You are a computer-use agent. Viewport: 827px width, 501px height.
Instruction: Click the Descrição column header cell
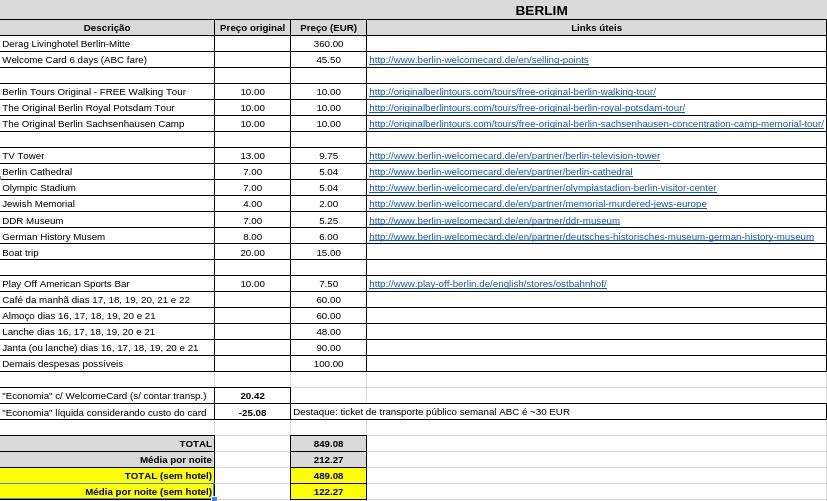107,28
